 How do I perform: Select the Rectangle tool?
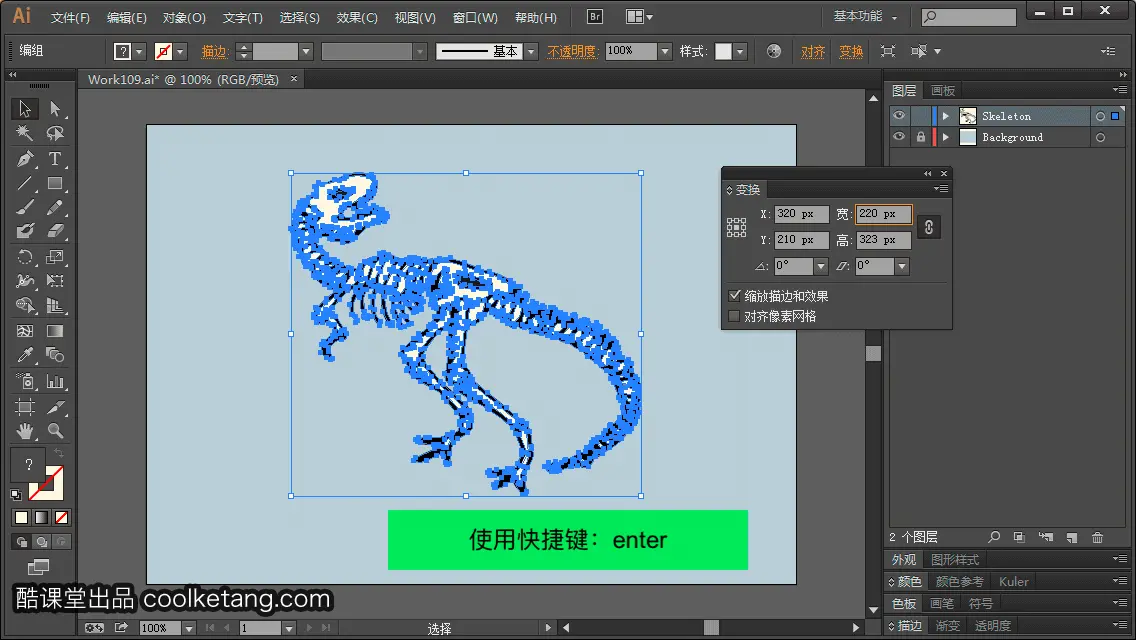click(55, 183)
